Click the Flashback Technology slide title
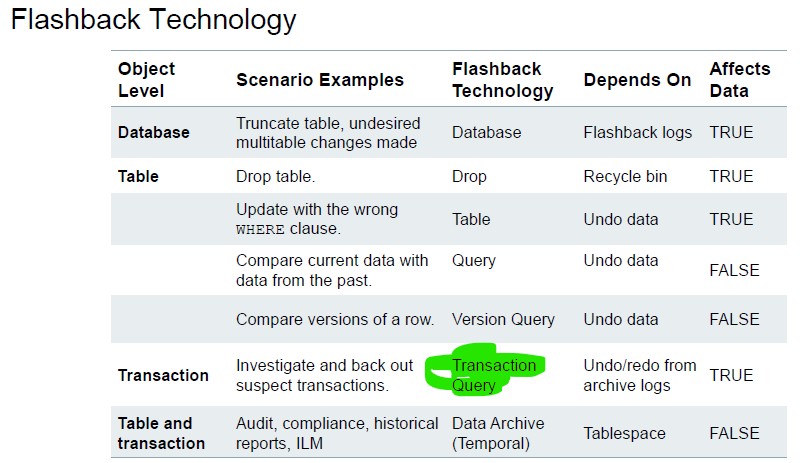The height and width of the screenshot is (463, 801). point(153,21)
